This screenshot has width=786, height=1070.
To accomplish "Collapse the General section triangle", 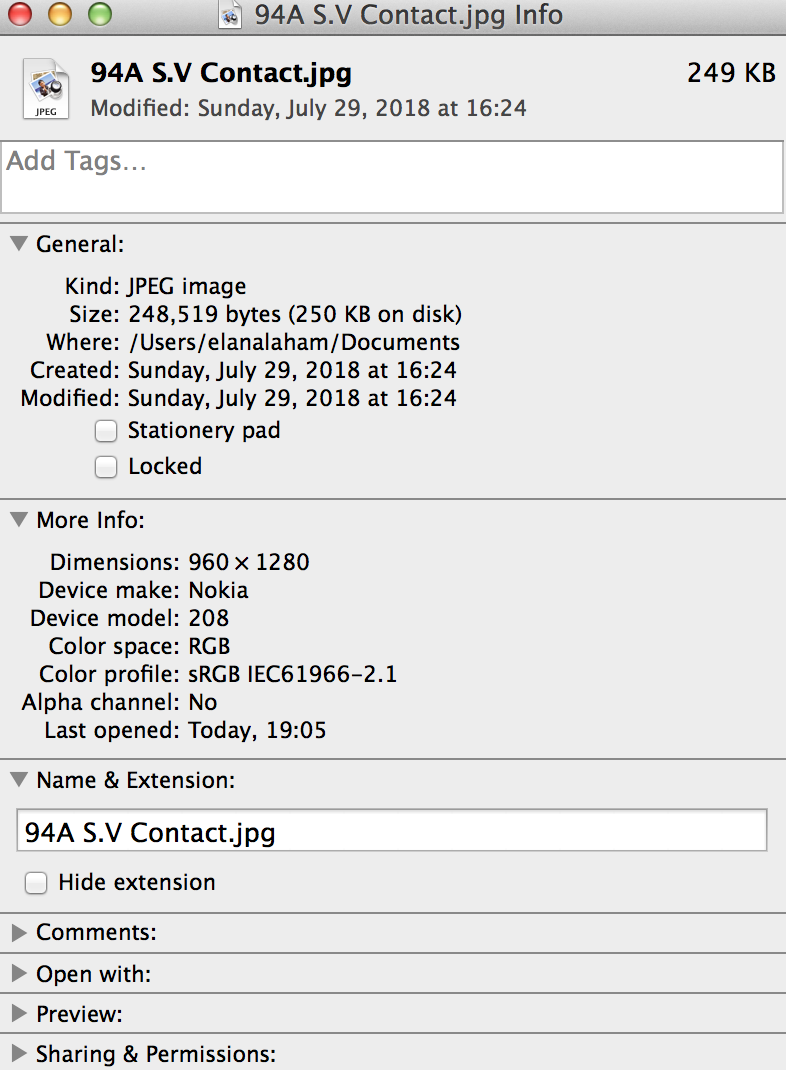I will [x=19, y=244].
